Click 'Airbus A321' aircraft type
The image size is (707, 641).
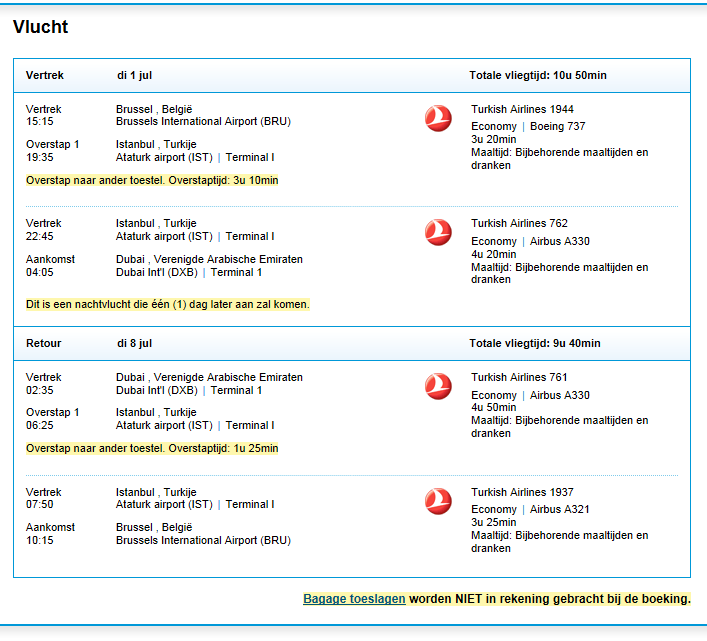pyautogui.click(x=559, y=509)
